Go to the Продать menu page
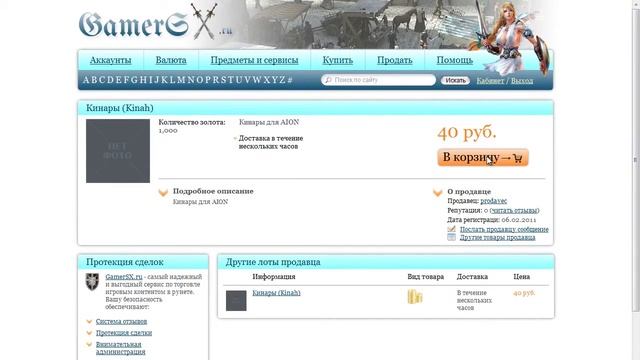 (395, 60)
